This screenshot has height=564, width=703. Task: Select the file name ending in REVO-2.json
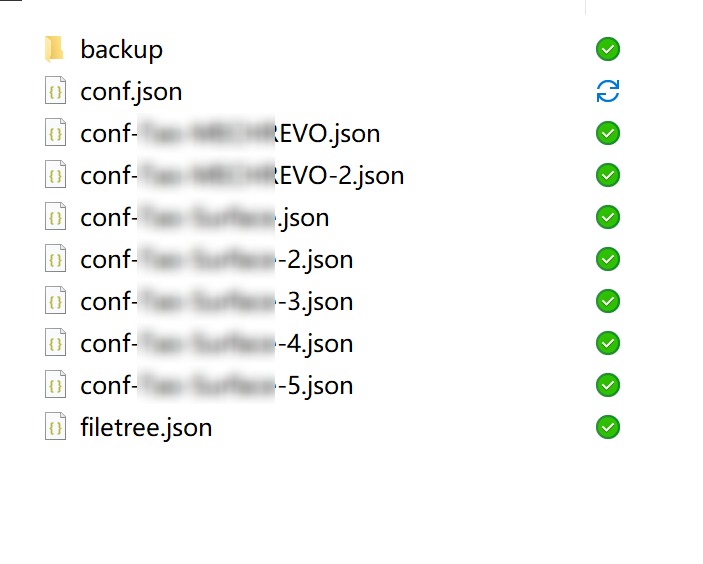pos(242,176)
